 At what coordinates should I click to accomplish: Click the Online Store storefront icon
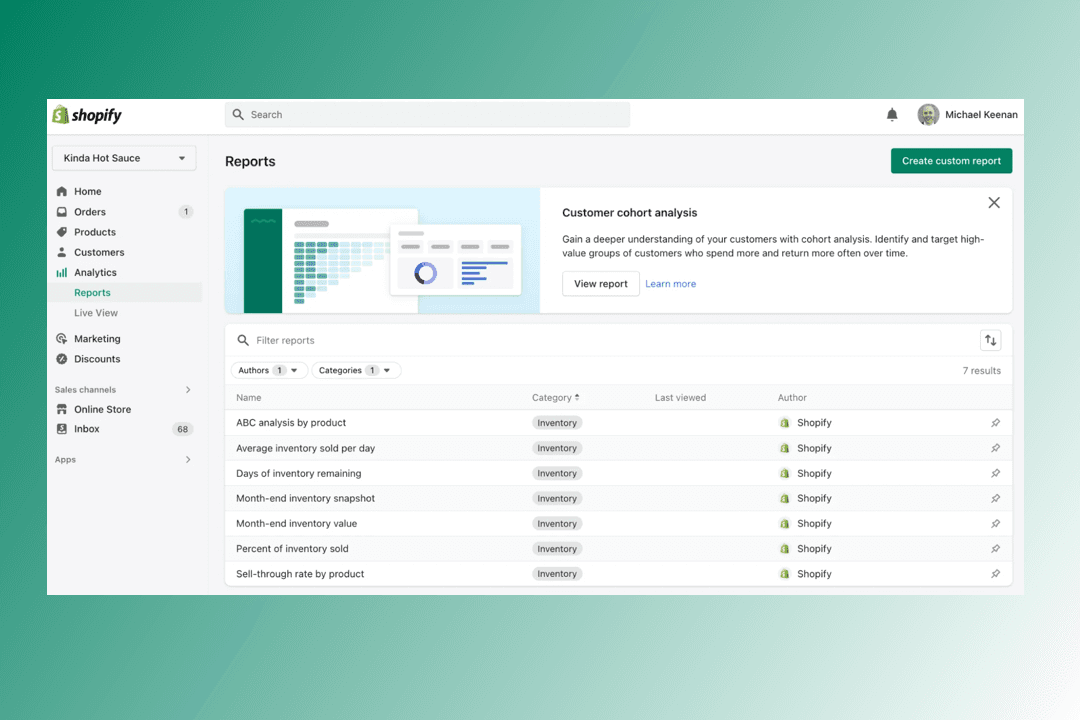click(62, 409)
